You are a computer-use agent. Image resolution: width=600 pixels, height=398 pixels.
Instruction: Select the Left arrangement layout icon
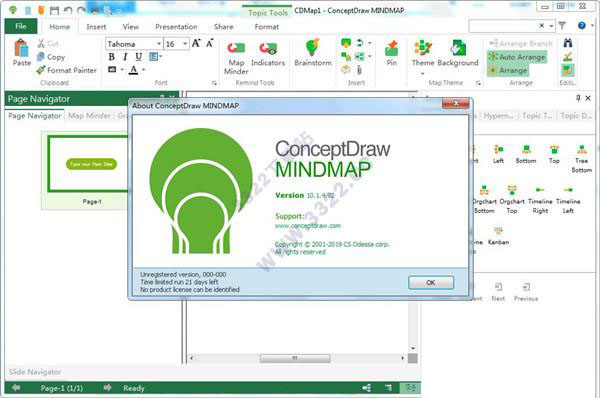click(498, 154)
